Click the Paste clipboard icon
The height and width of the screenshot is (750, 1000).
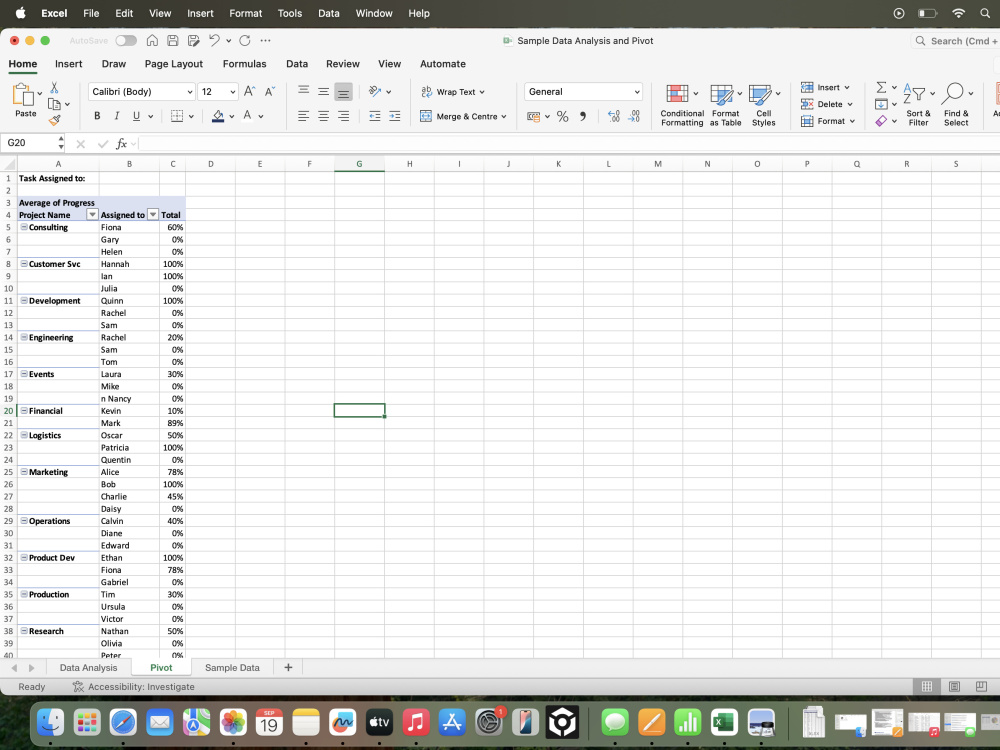coord(22,94)
